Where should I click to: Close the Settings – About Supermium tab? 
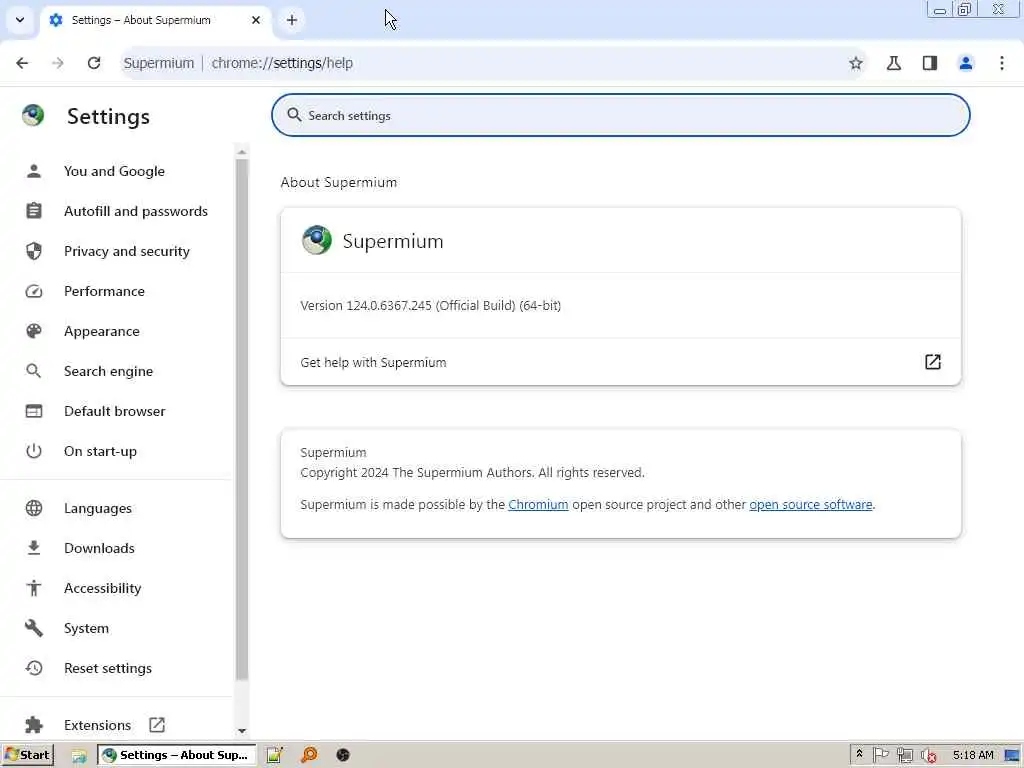256,20
